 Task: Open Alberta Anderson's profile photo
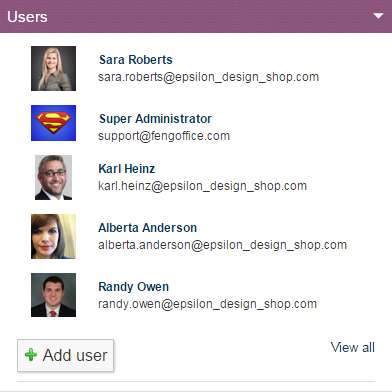click(x=53, y=236)
